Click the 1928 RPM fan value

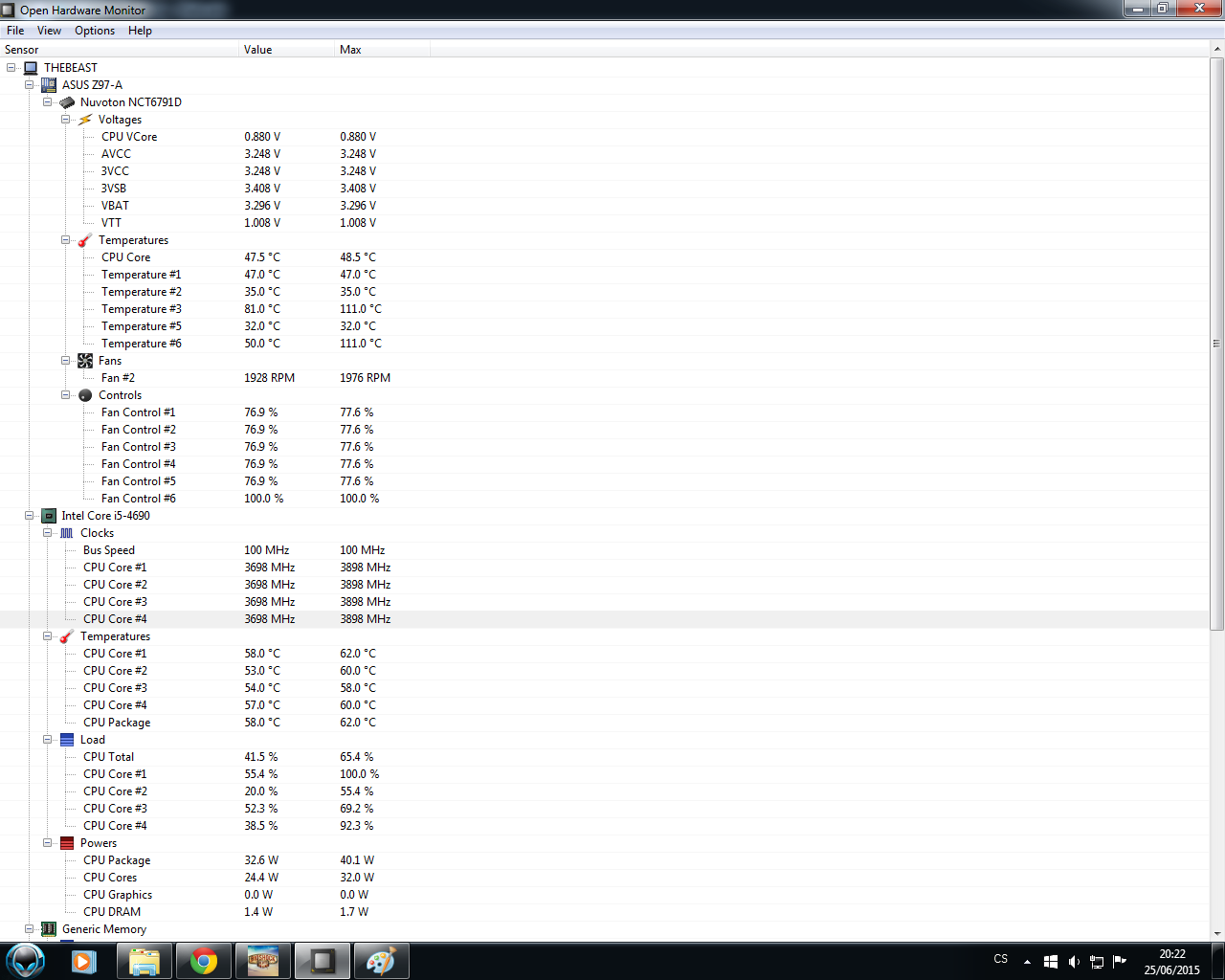(x=269, y=378)
